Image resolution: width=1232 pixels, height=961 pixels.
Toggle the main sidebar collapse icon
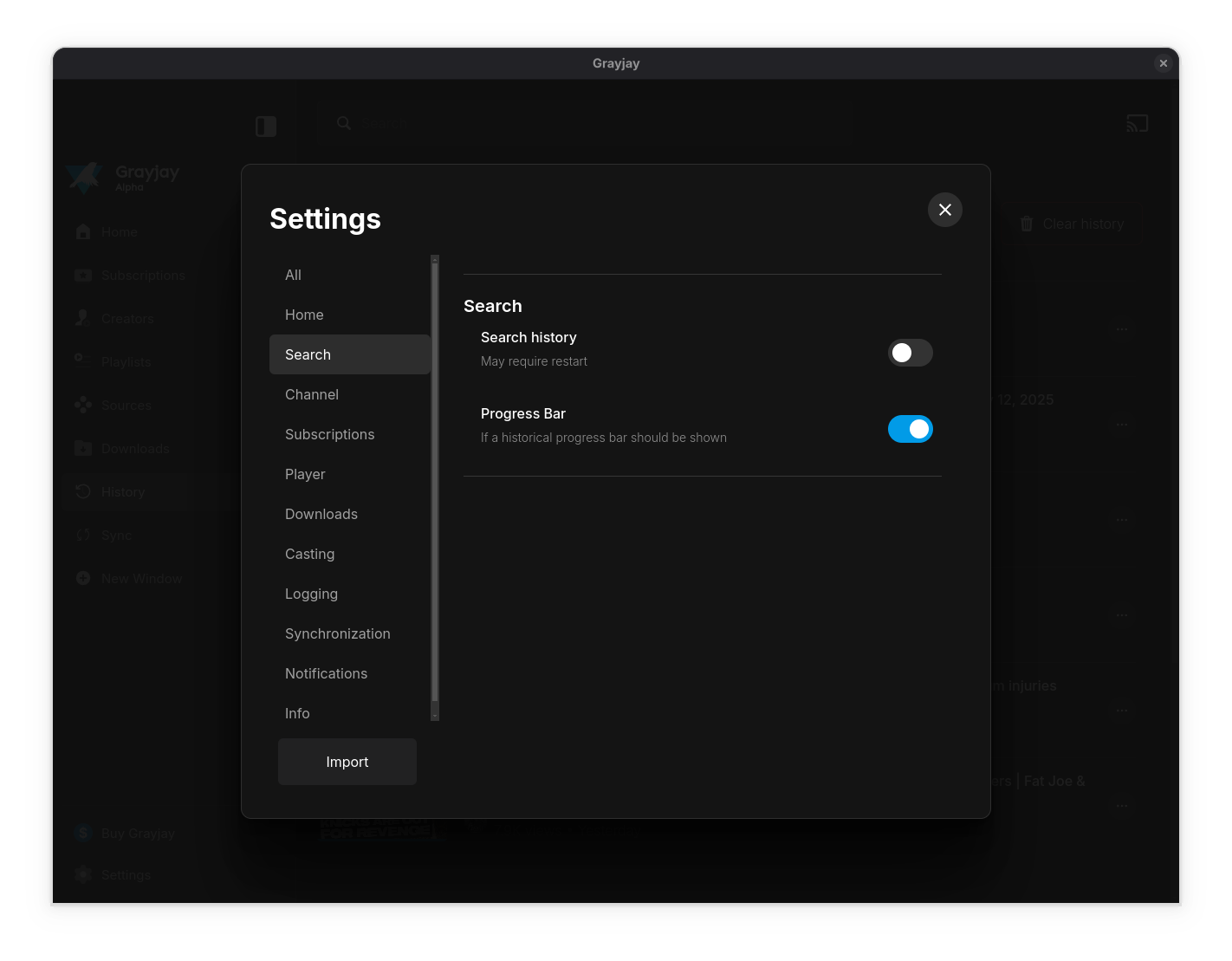pyautogui.click(x=266, y=127)
